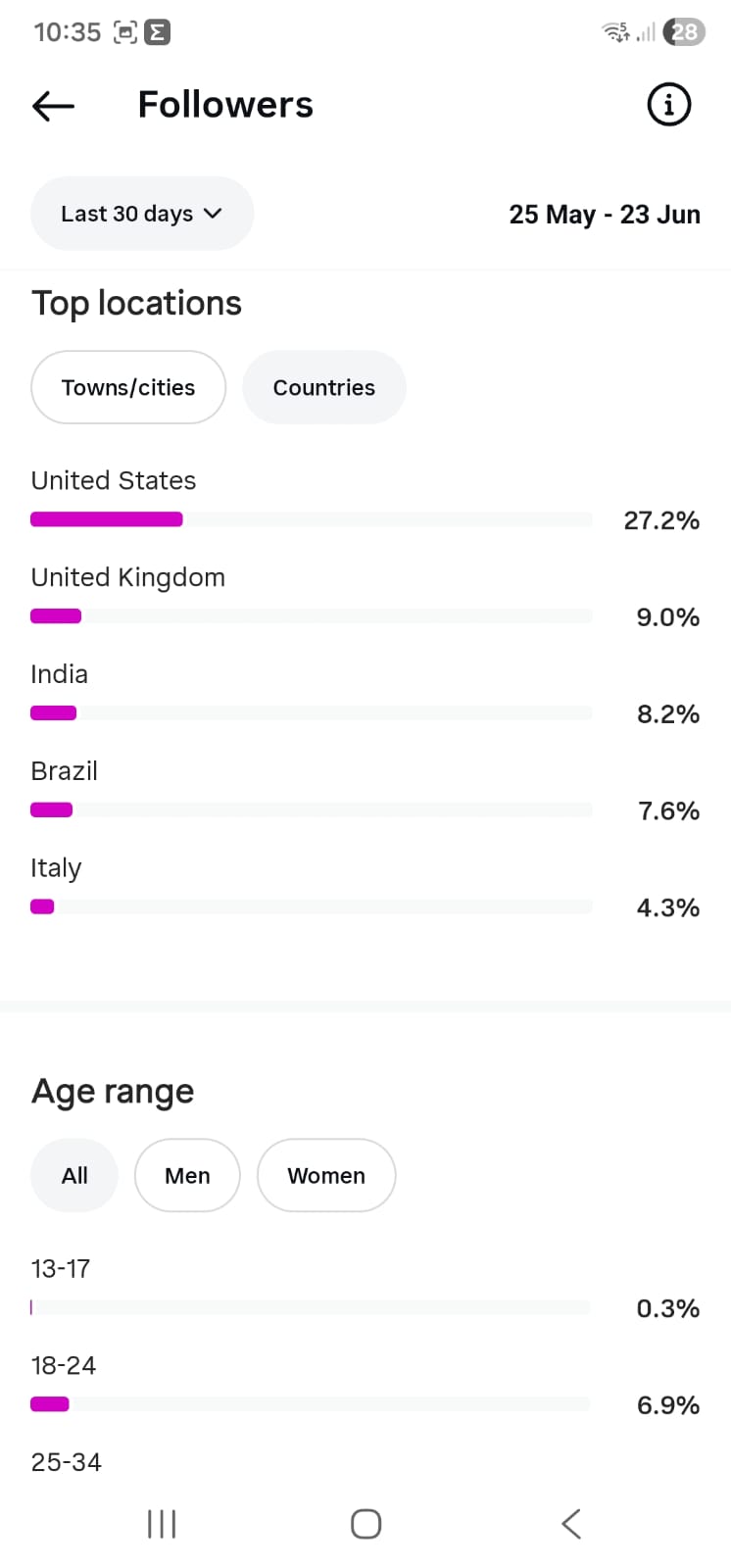
Task: Tap the 25 May - 23 Jun date text
Action: point(605,215)
